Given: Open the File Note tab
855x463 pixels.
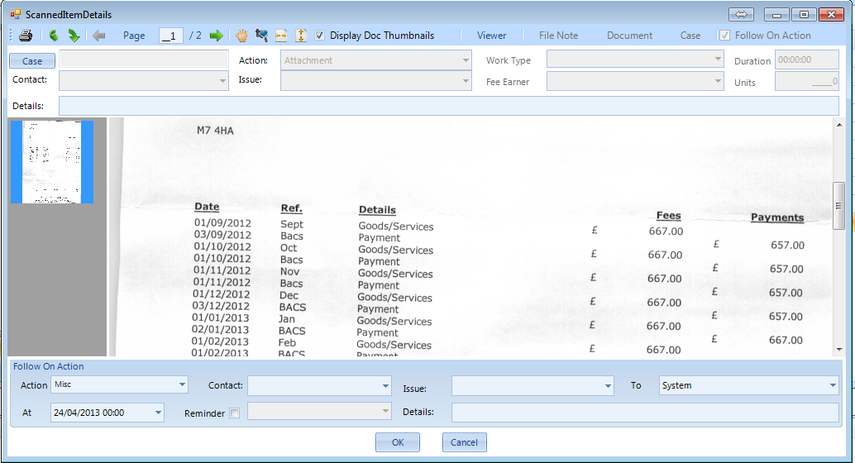Looking at the screenshot, I should pos(558,35).
